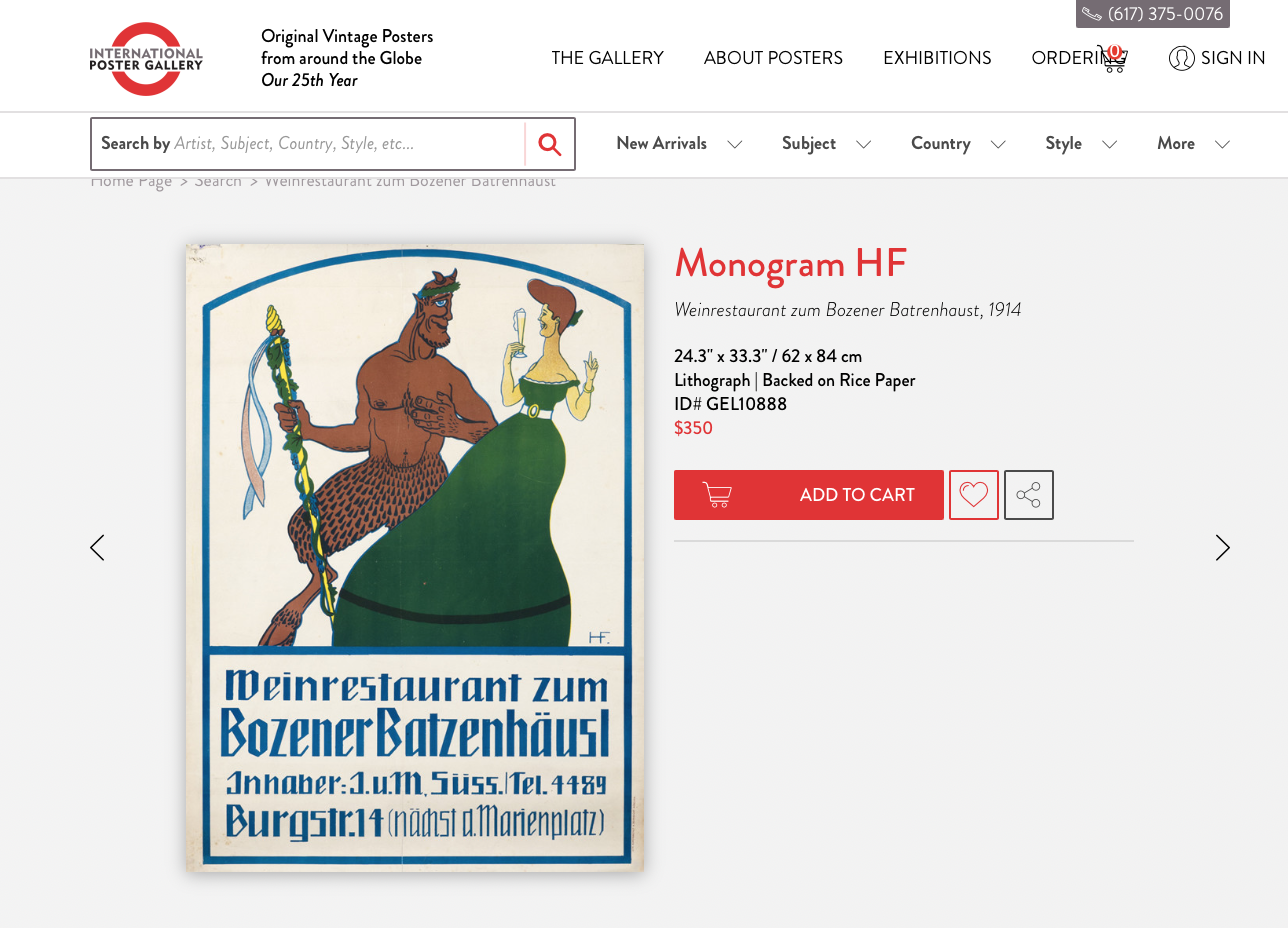Add poster to favorites with heart icon
The height and width of the screenshot is (928, 1288).
[x=974, y=495]
